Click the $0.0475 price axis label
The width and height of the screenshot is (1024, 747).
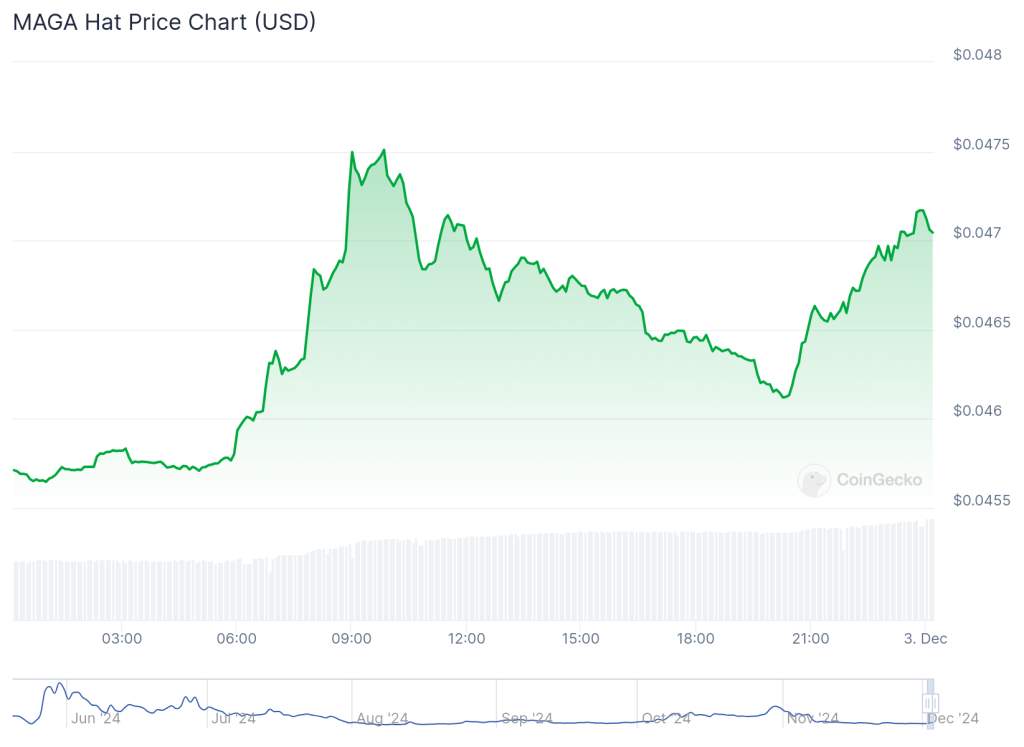click(981, 144)
